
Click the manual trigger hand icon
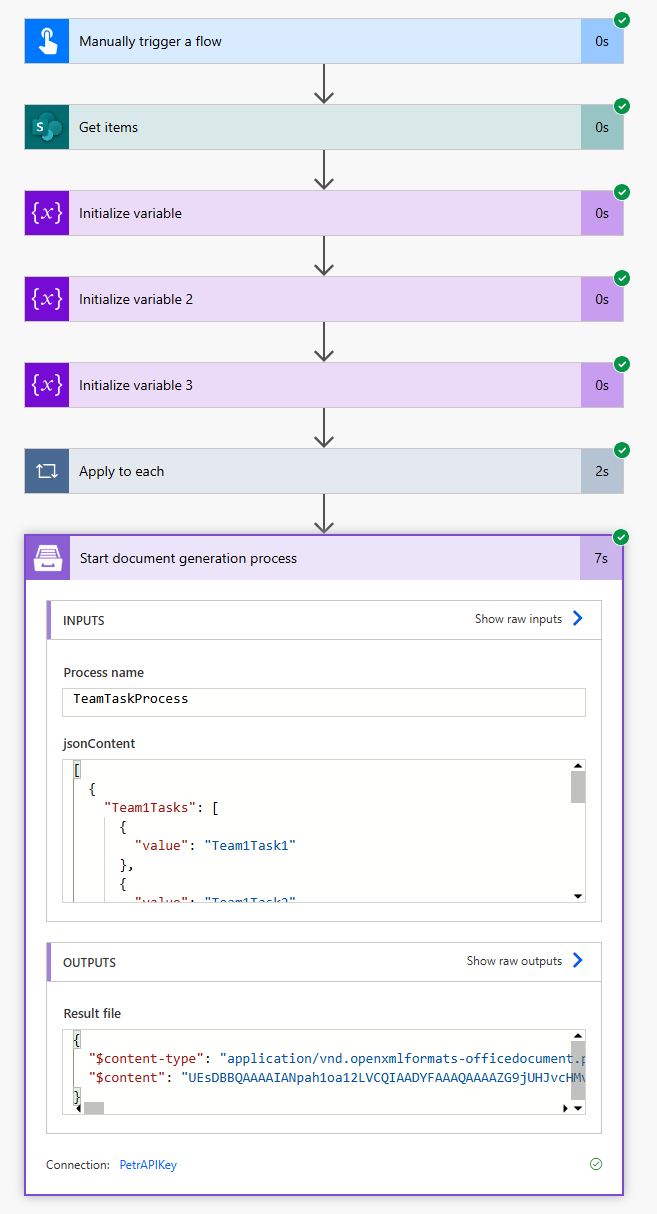[x=47, y=42]
